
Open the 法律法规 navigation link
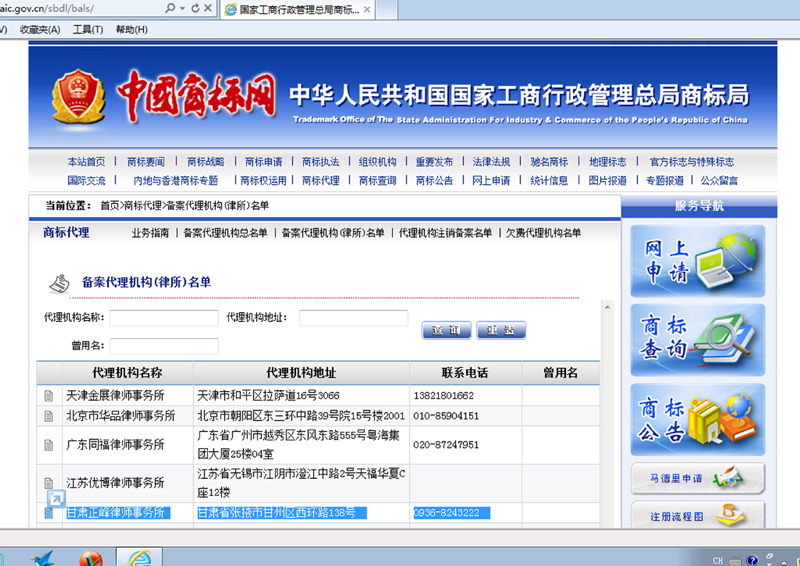pyautogui.click(x=491, y=162)
